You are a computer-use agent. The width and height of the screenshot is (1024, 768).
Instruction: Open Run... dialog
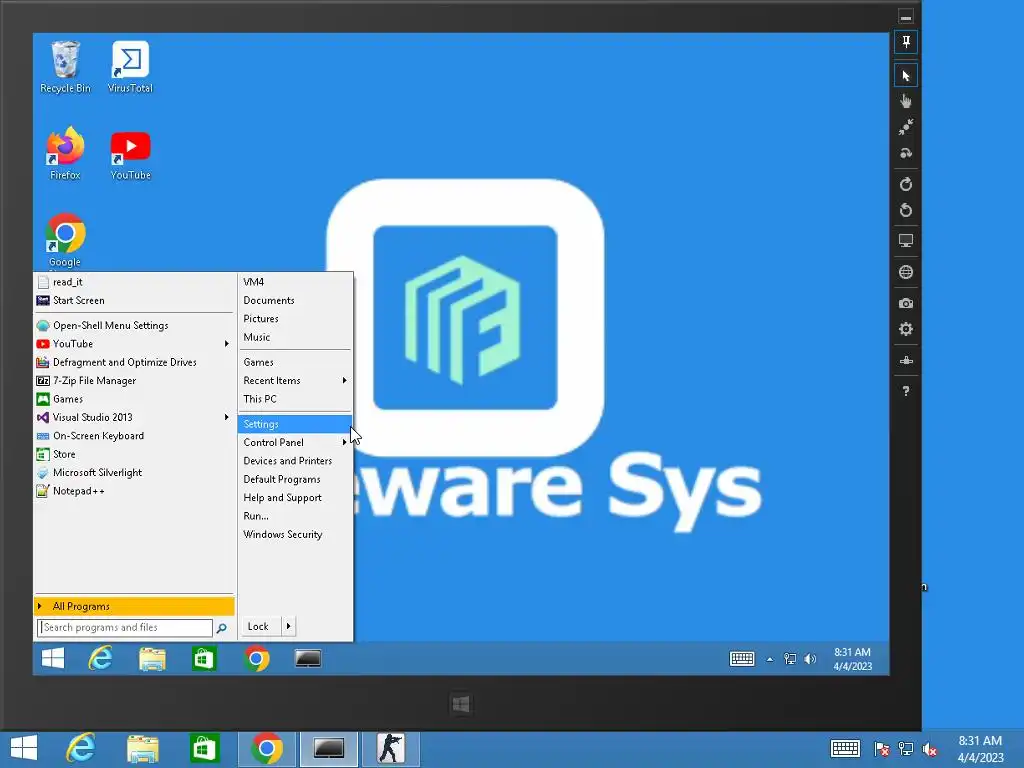(295, 515)
